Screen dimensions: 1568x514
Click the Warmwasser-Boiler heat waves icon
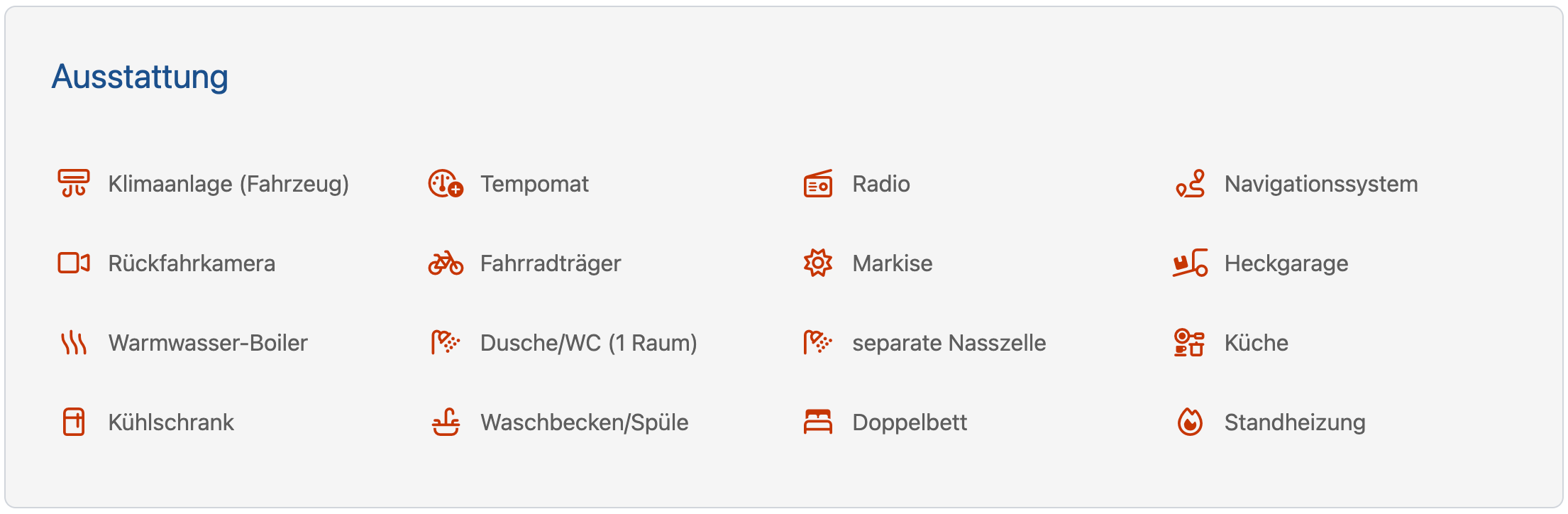point(74,343)
